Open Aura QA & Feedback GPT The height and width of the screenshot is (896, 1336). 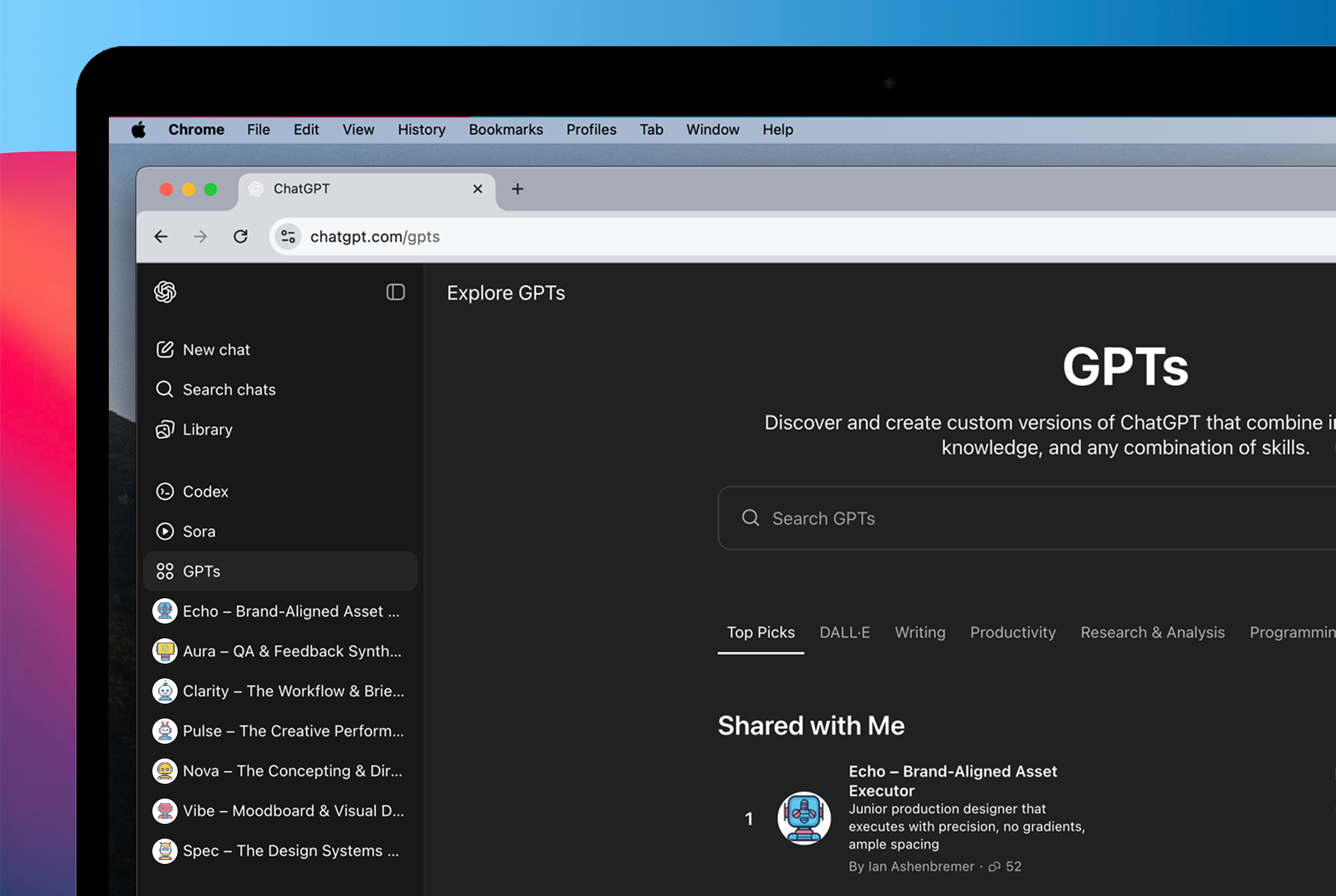291,651
